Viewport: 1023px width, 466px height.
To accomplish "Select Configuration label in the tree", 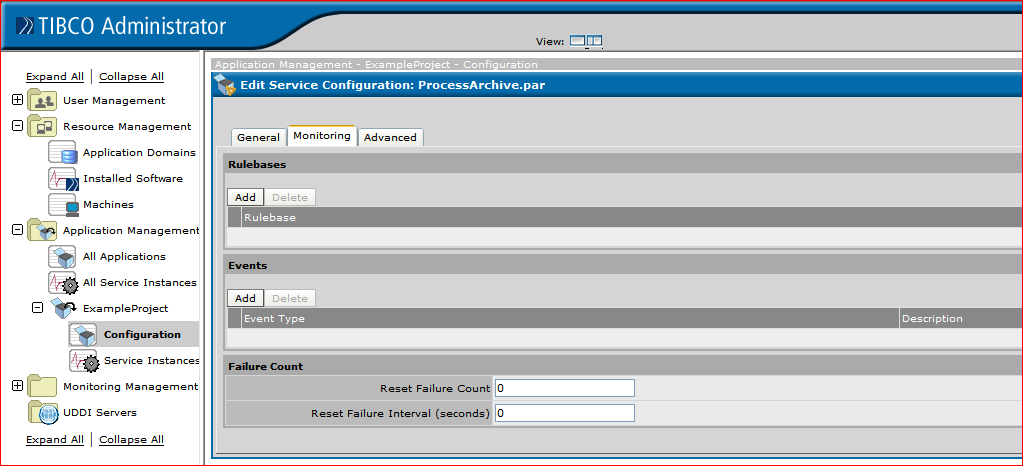I will click(x=142, y=334).
